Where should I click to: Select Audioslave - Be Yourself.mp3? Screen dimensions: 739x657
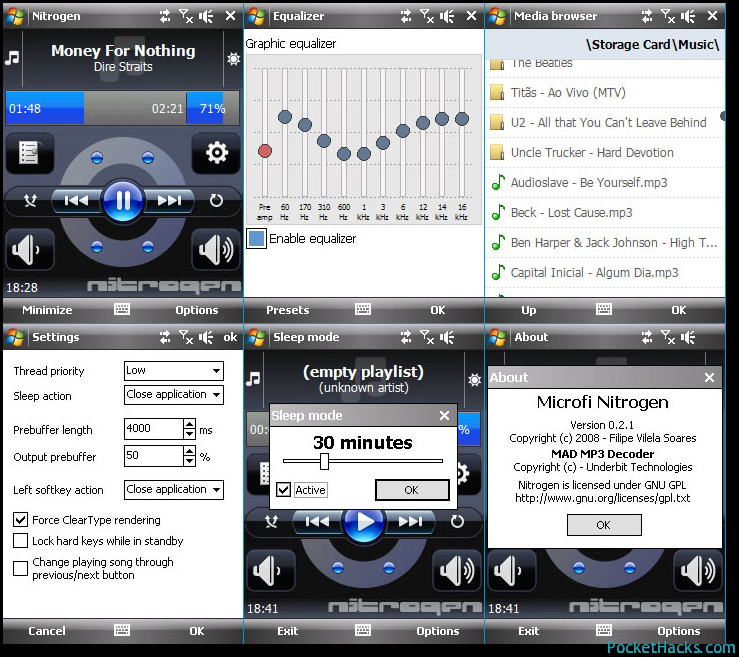point(605,182)
